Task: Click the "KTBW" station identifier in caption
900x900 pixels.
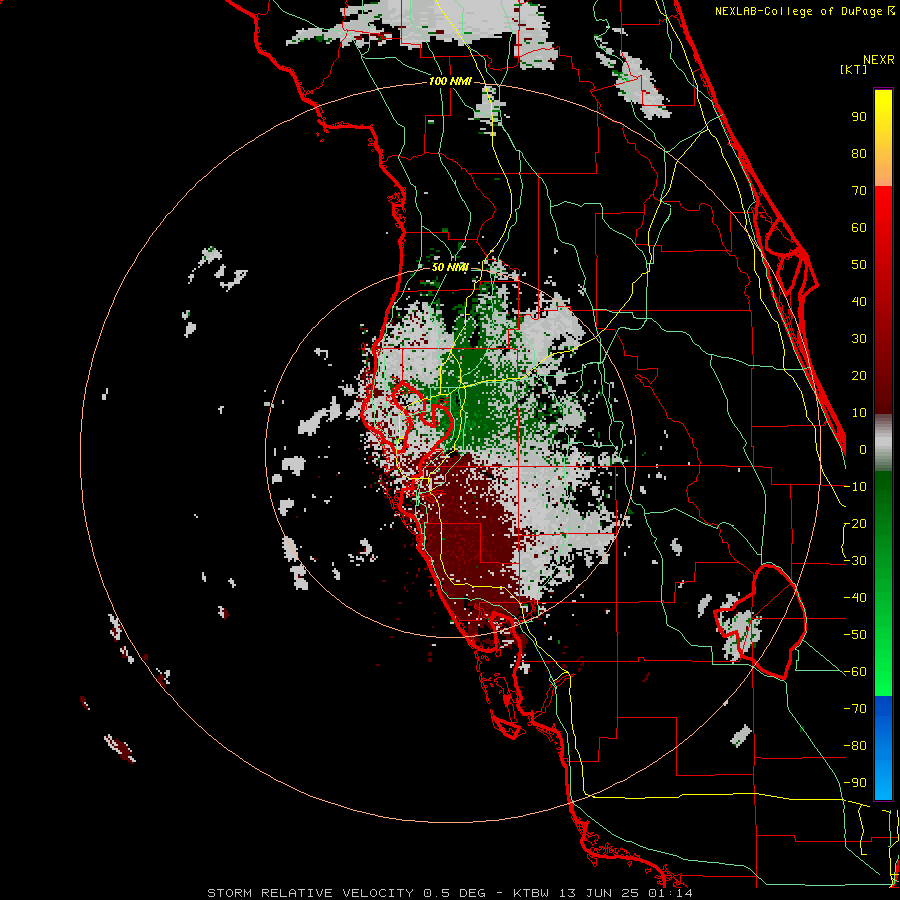Action: coord(532,893)
